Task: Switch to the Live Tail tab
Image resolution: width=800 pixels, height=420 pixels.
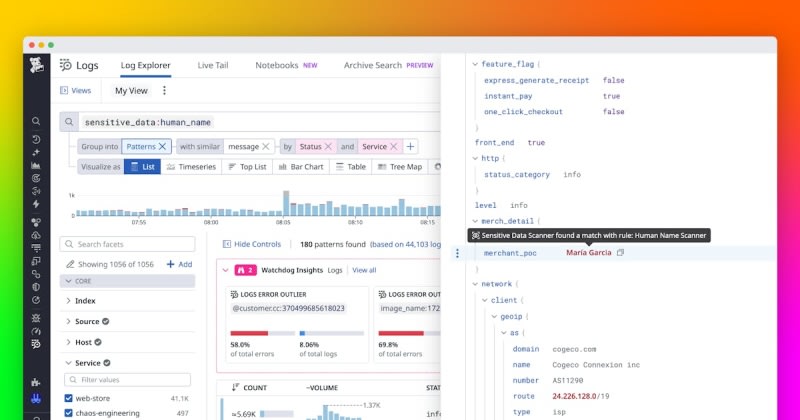Action: [212, 65]
